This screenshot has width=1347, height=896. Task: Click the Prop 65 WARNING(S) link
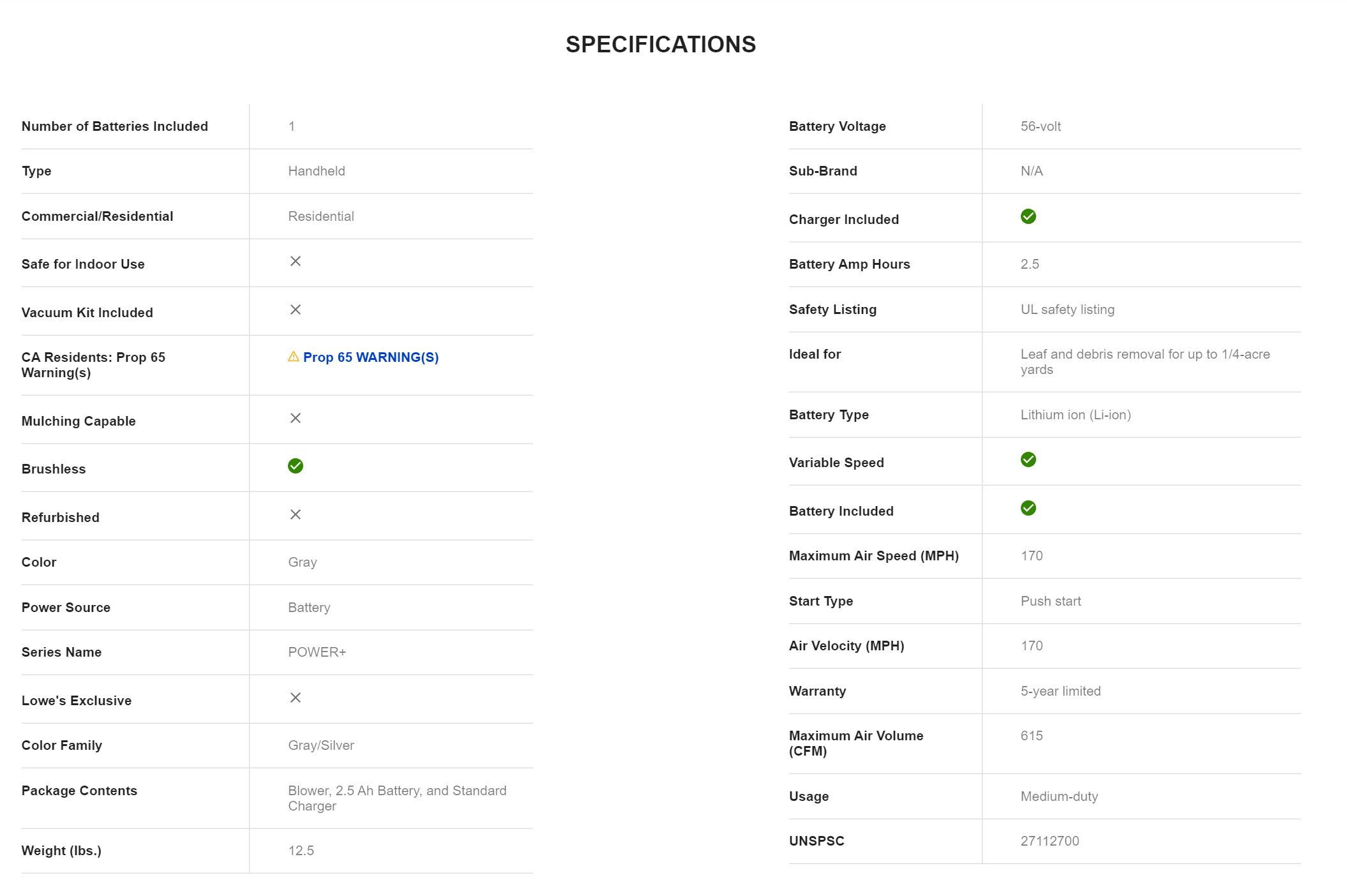click(370, 357)
